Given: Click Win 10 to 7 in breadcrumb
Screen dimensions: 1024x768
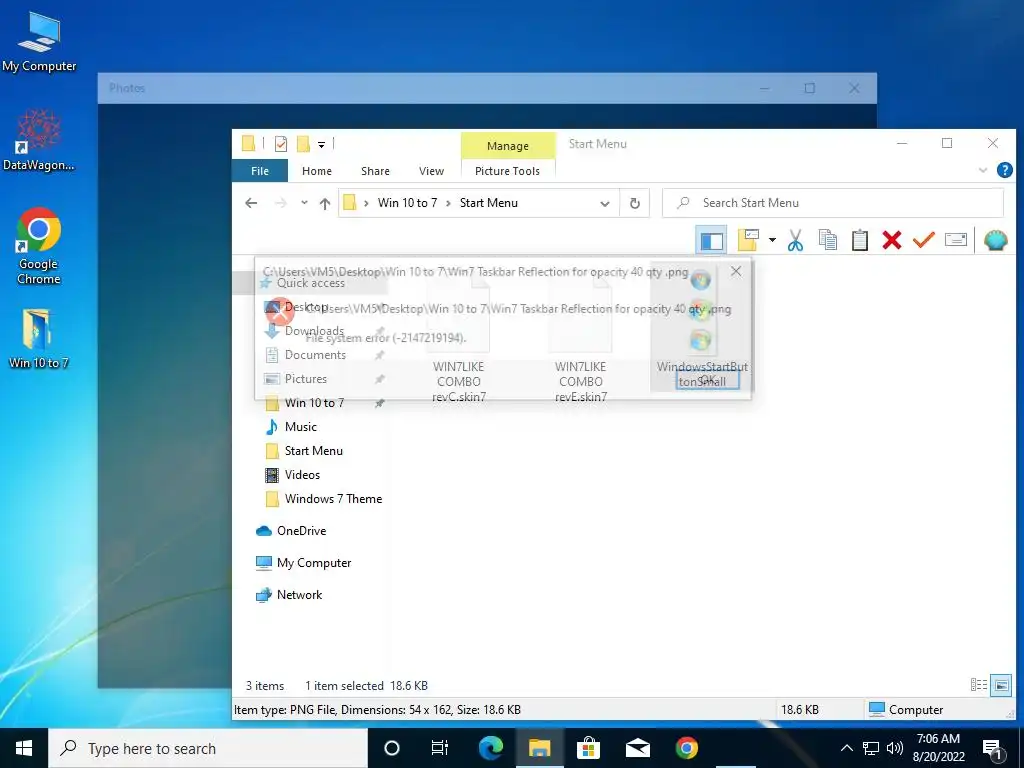Looking at the screenshot, I should coord(408,203).
